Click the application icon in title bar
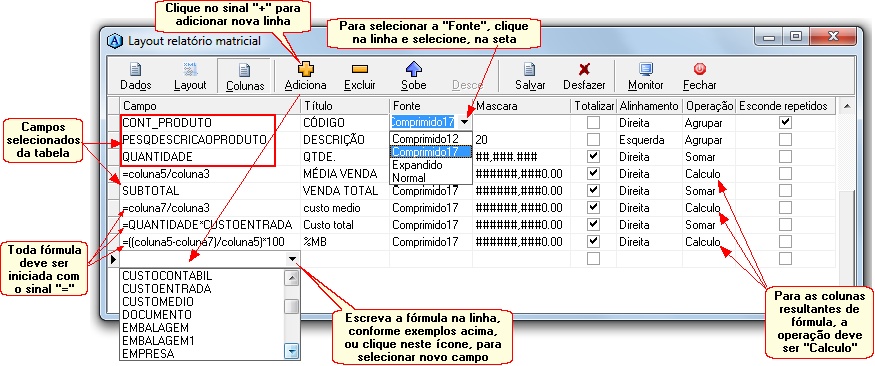The height and width of the screenshot is (366, 875). 115,41
